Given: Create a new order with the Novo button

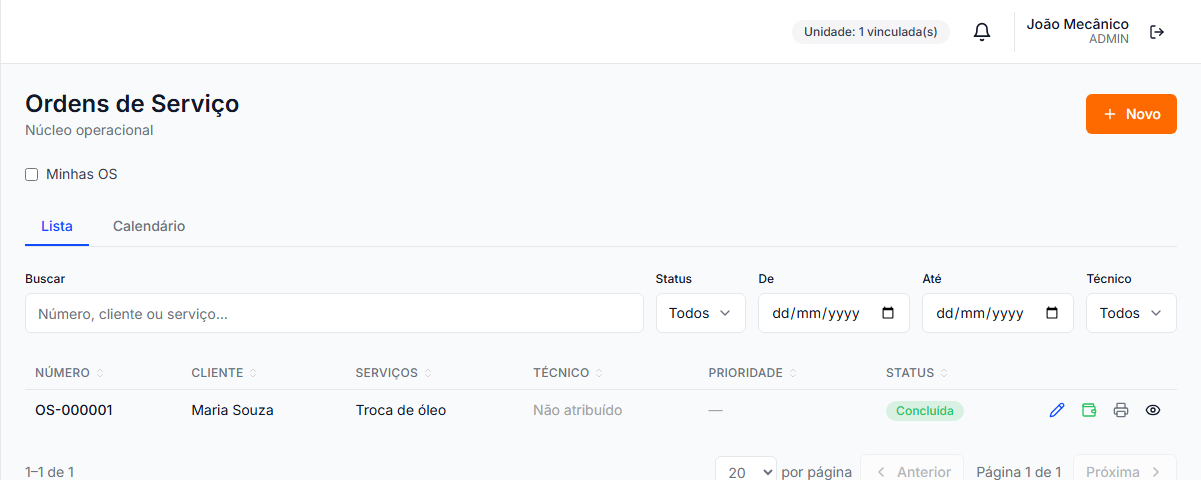Looking at the screenshot, I should pos(1131,114).
